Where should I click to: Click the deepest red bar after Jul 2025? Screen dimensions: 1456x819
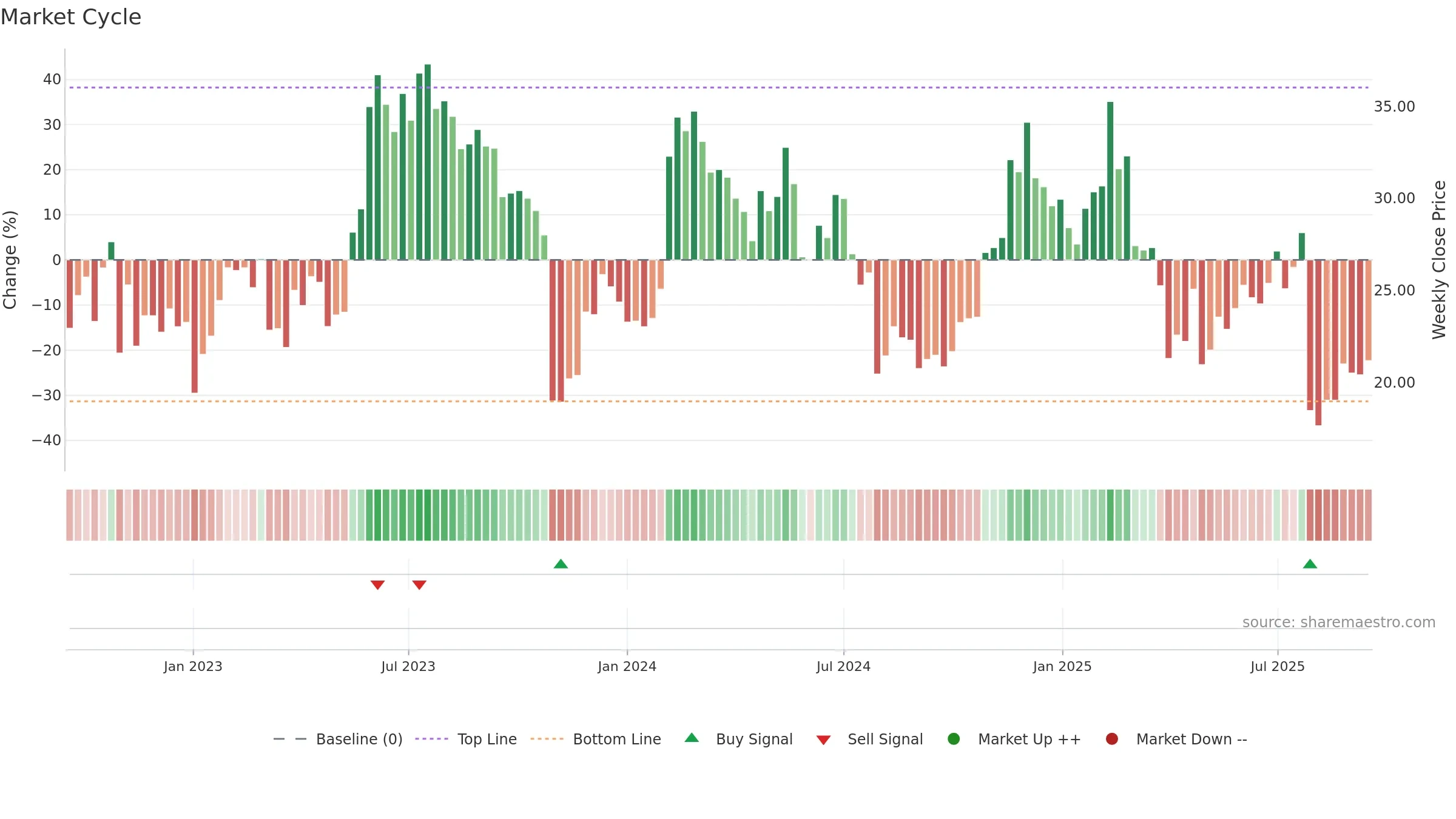pyautogui.click(x=1318, y=343)
